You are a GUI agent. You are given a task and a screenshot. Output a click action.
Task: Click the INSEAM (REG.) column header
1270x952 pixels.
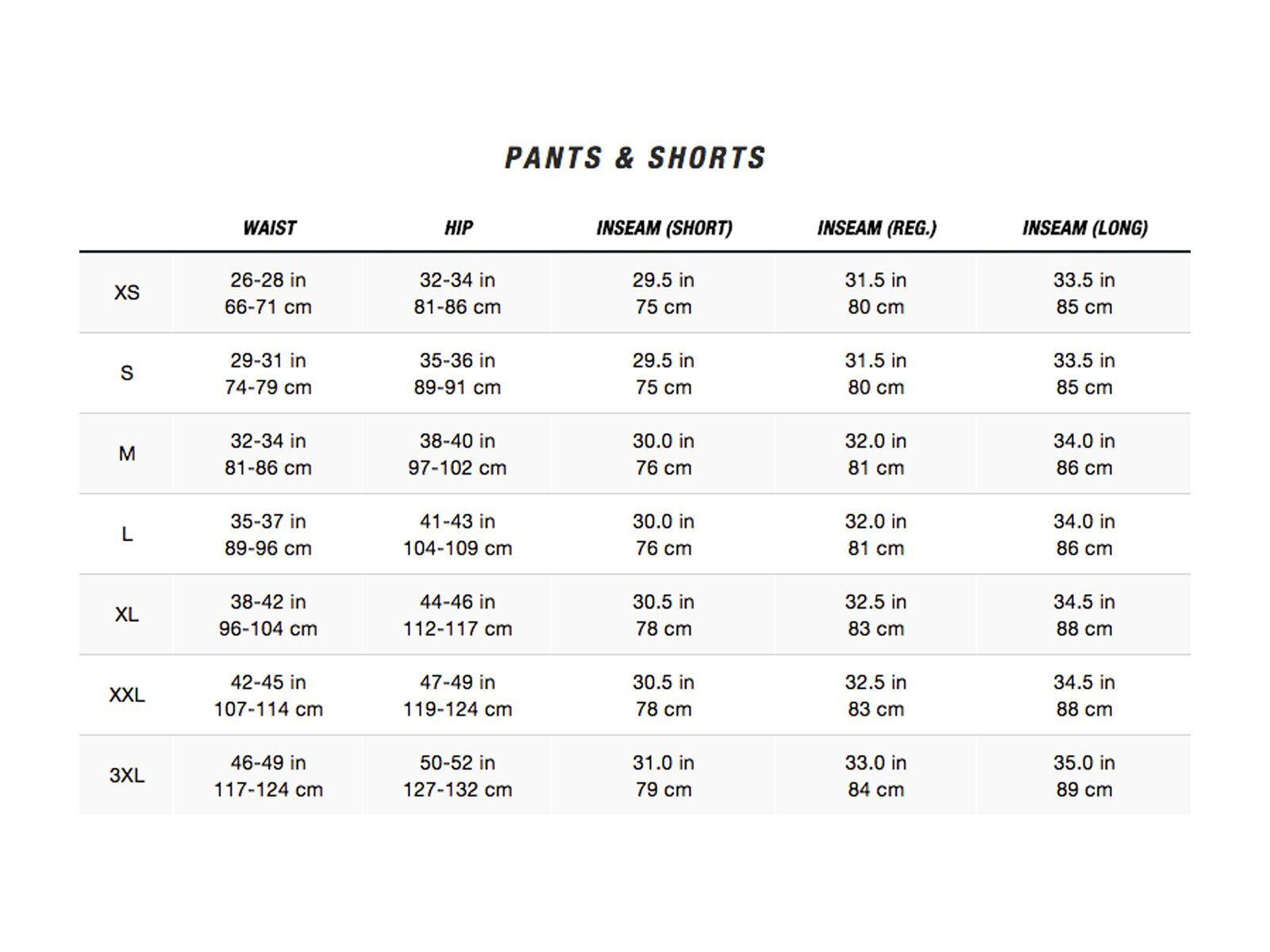pyautogui.click(x=876, y=228)
